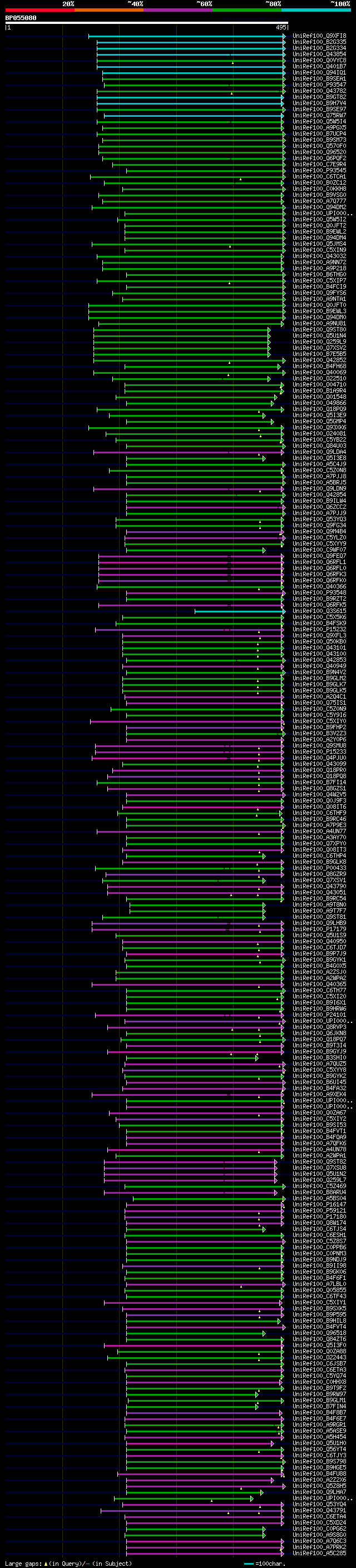Click the orange ~40% identity color bar
The image size is (356, 1568).
[109, 10]
